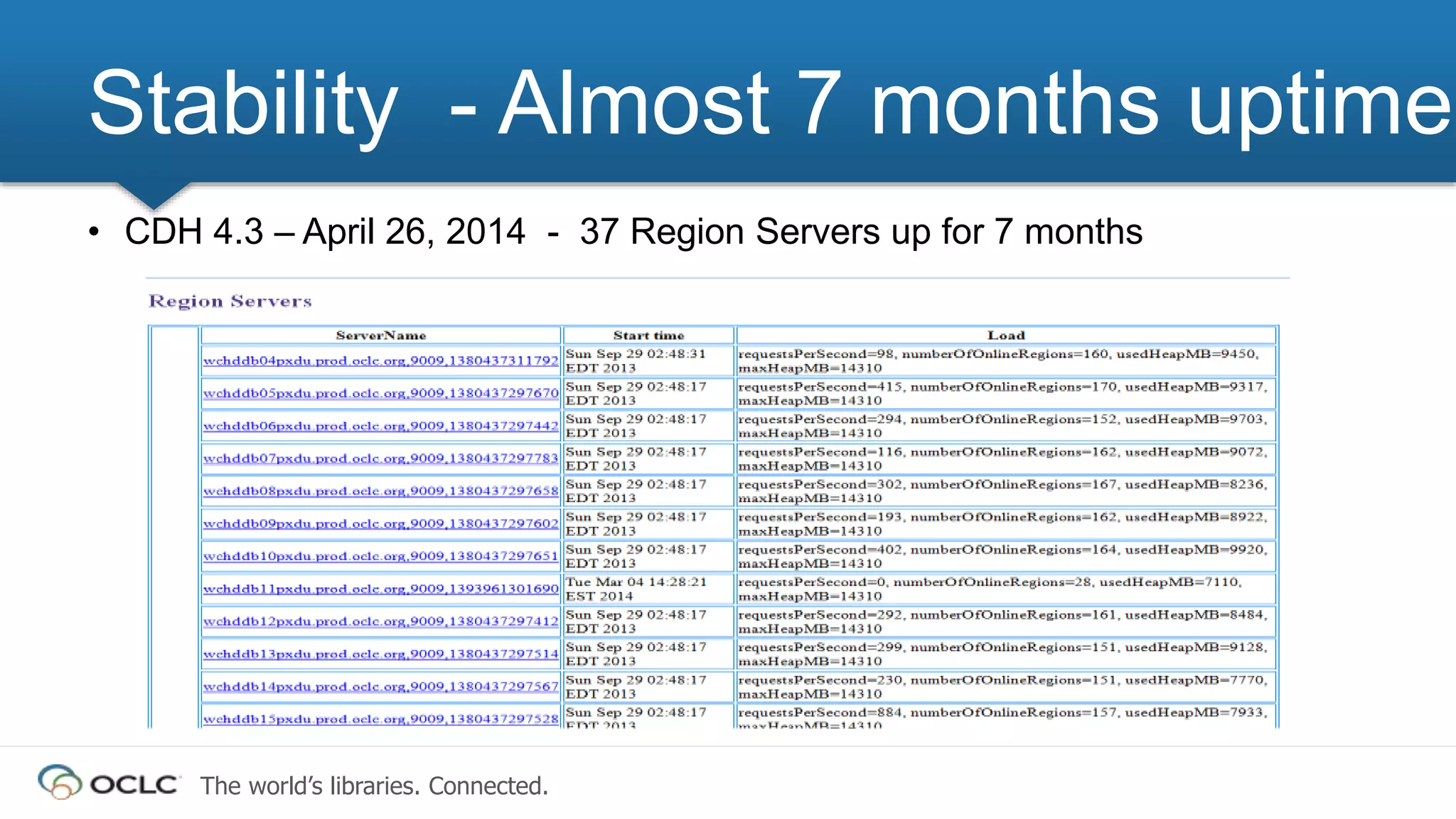Open the wchddb09pxdu server link
1456x819 pixels.
pos(380,524)
